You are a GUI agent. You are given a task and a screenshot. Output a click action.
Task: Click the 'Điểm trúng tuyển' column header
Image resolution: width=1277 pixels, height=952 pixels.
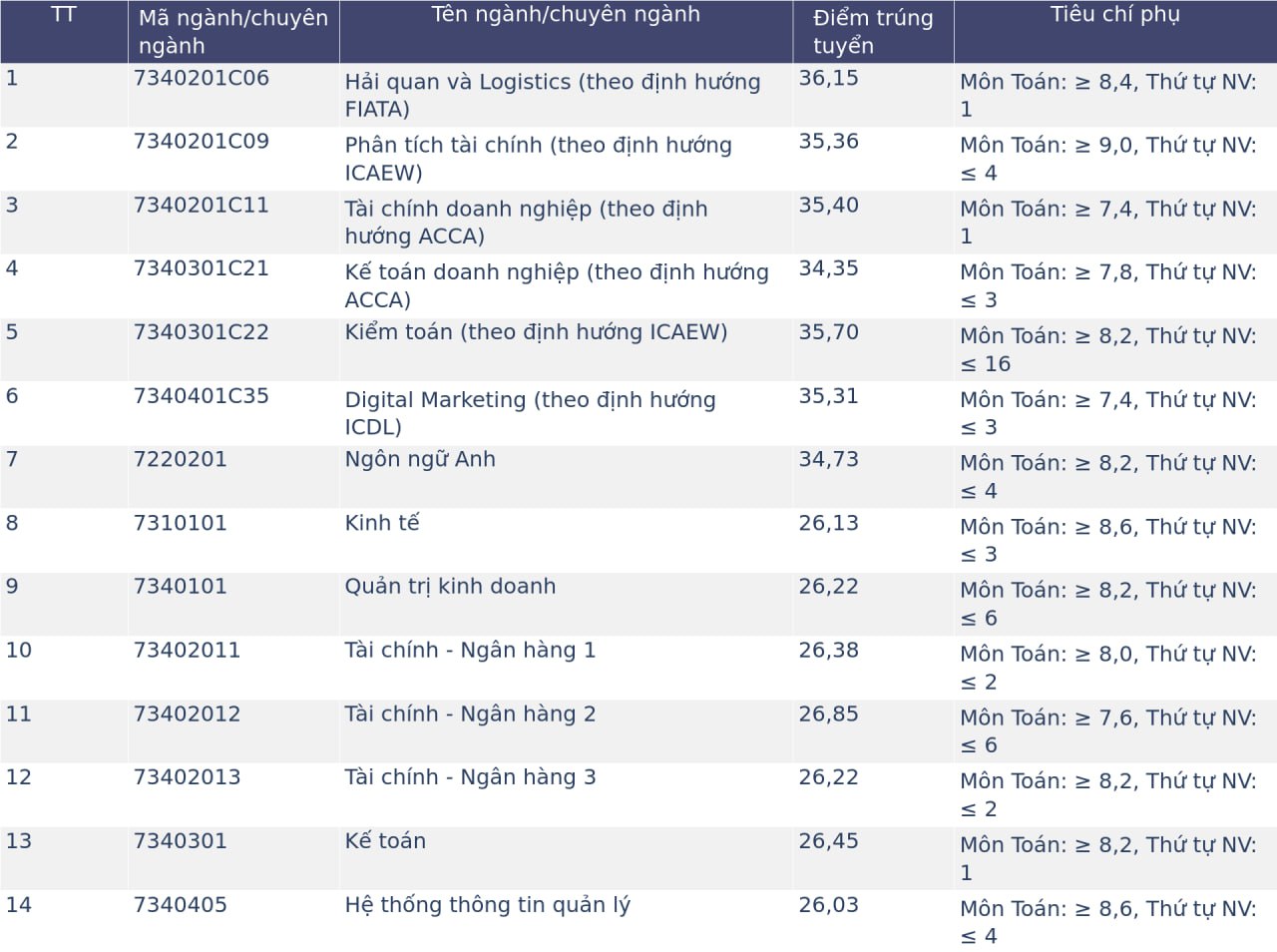pyautogui.click(x=872, y=32)
